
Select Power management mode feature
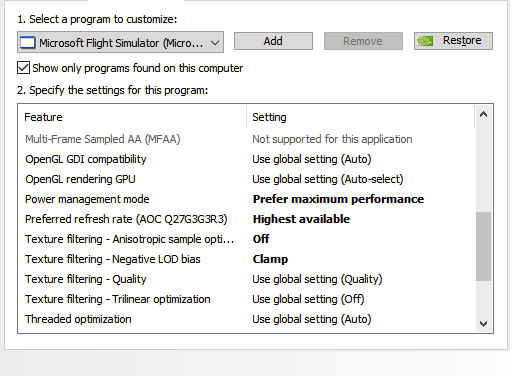click(x=87, y=199)
